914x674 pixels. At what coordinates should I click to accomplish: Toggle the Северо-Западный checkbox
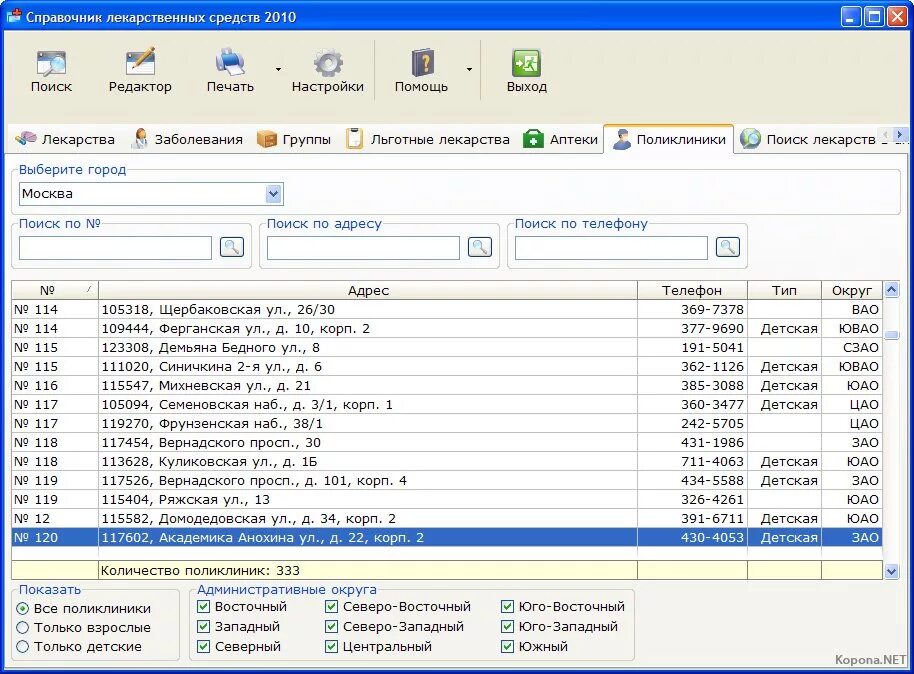coord(332,627)
